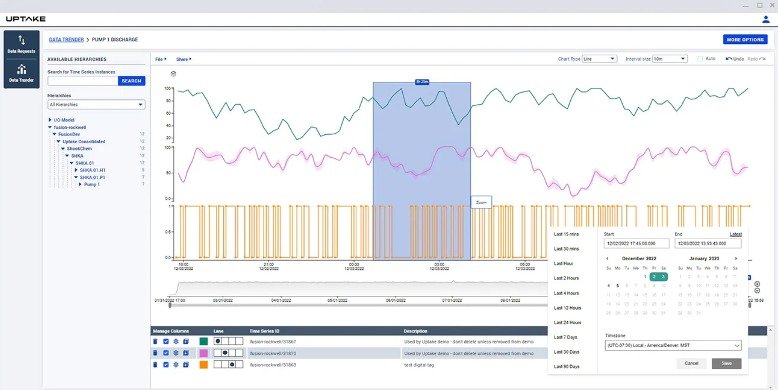Click the MORE OPTIONS button
778x390 pixels.
[x=745, y=39]
